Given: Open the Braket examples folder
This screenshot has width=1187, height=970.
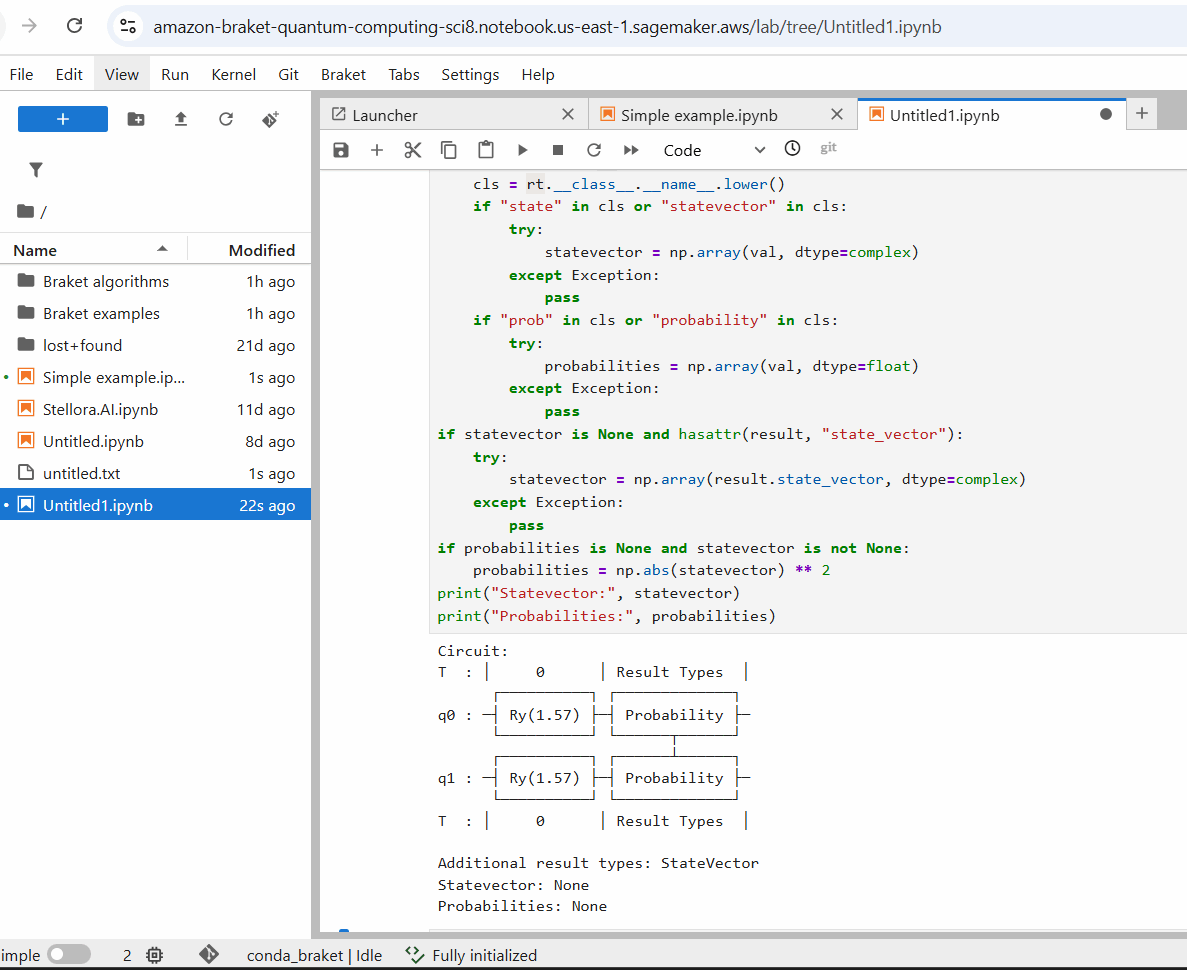Looking at the screenshot, I should coord(101,314).
